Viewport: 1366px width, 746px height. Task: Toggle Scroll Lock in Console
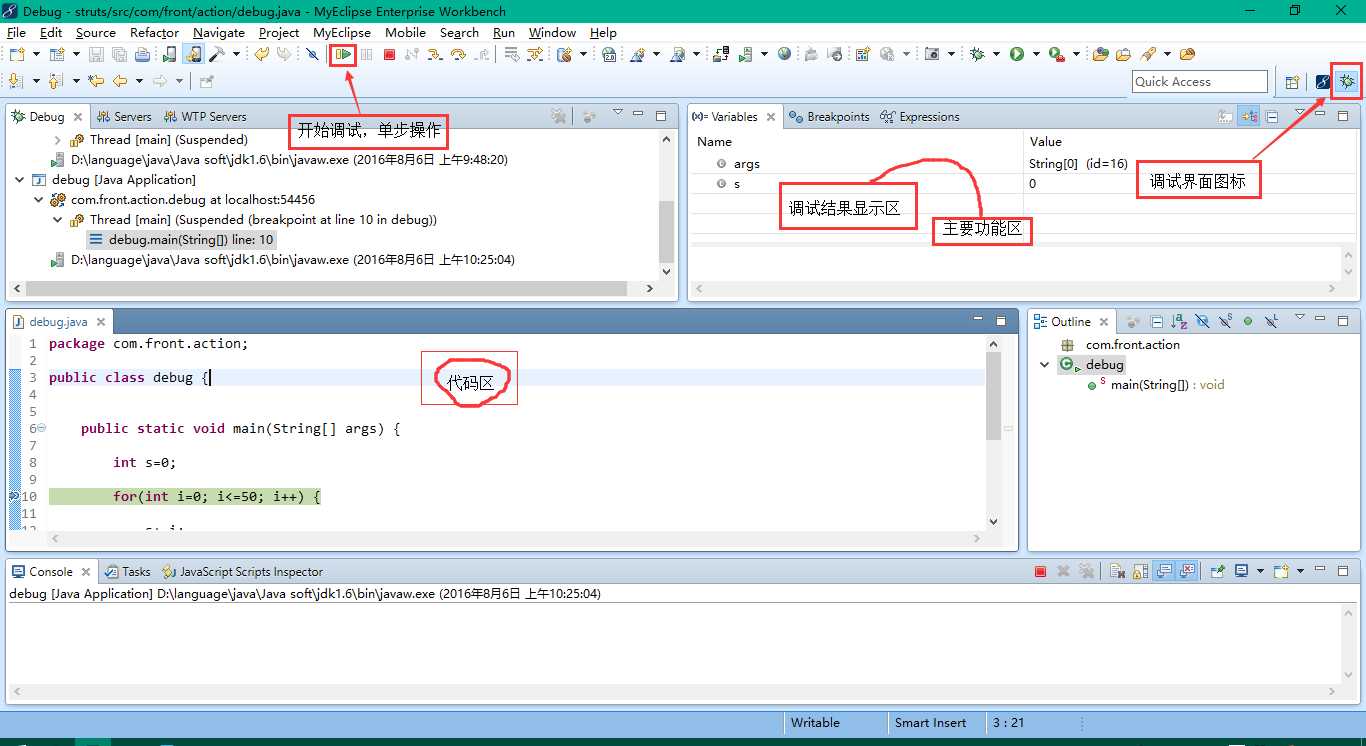pos(1140,571)
